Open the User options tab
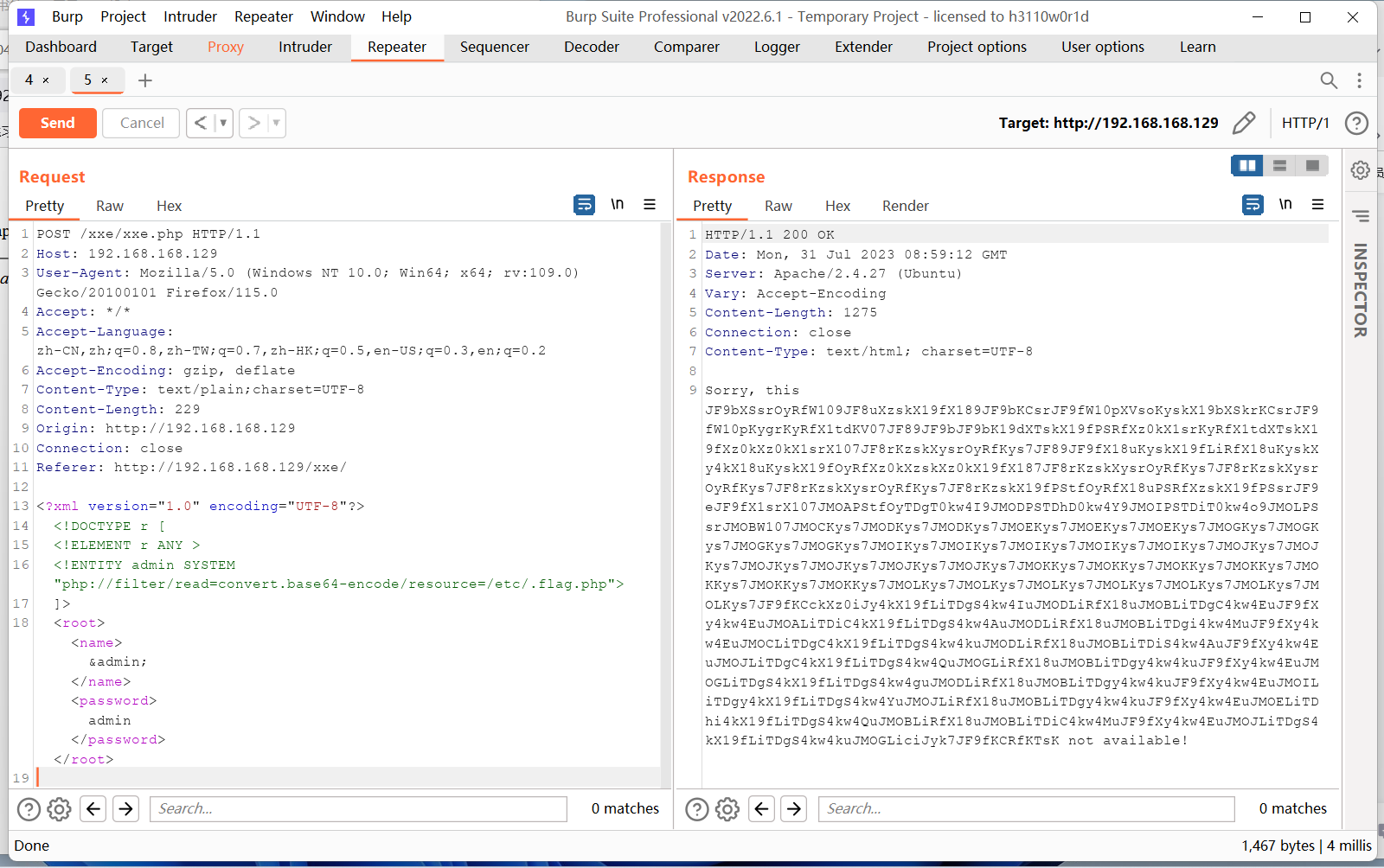The width and height of the screenshot is (1384, 868). pyautogui.click(x=1103, y=47)
